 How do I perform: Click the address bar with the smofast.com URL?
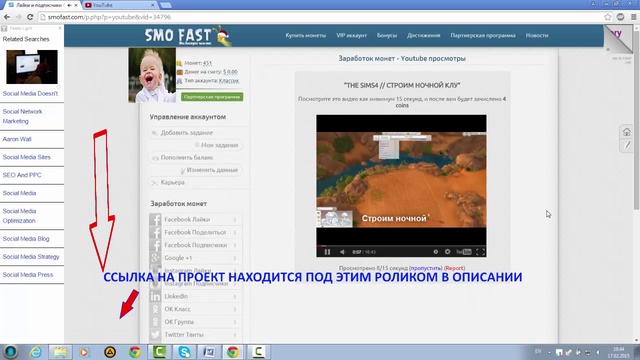[x=320, y=17]
